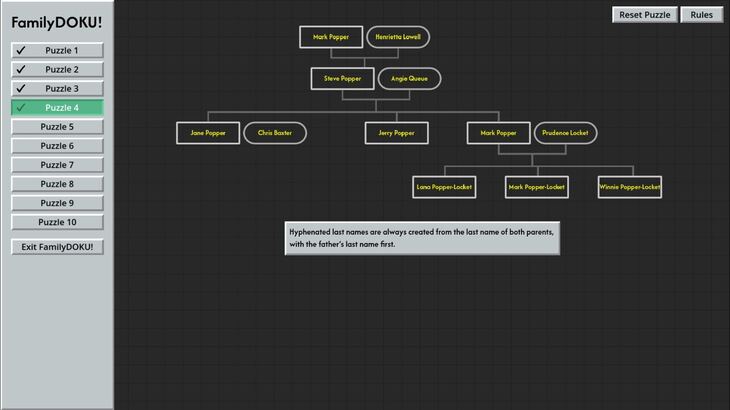Open Puzzle 5
The image size is (730, 410).
pyautogui.click(x=57, y=127)
